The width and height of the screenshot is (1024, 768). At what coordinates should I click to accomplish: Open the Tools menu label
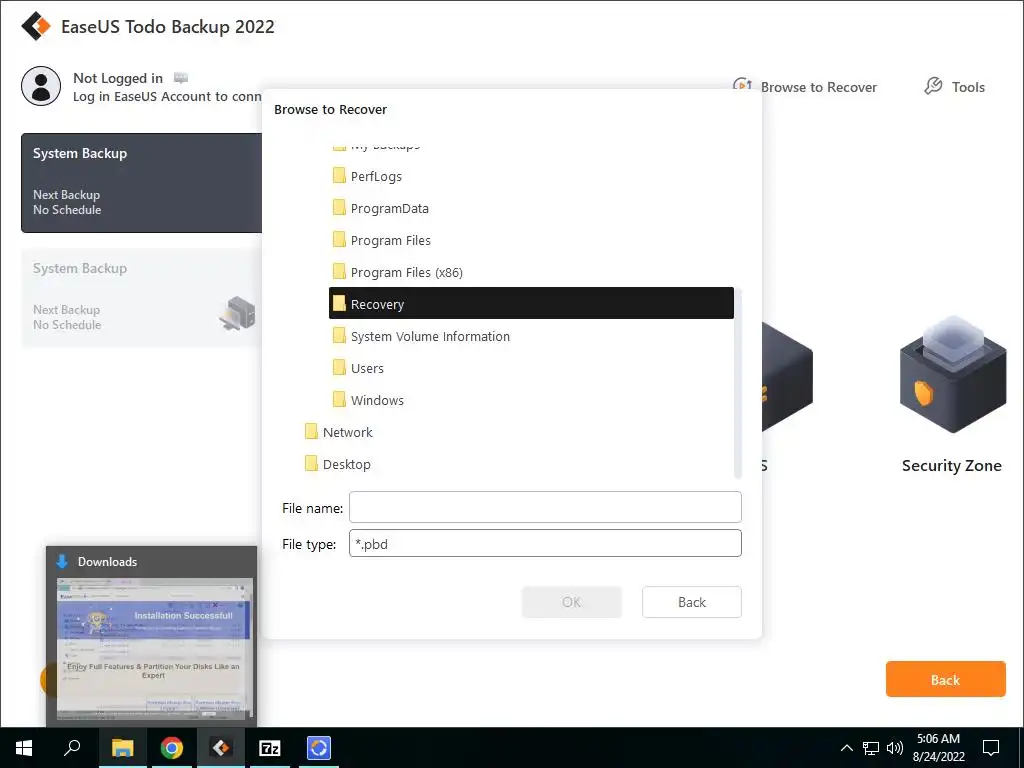(968, 87)
